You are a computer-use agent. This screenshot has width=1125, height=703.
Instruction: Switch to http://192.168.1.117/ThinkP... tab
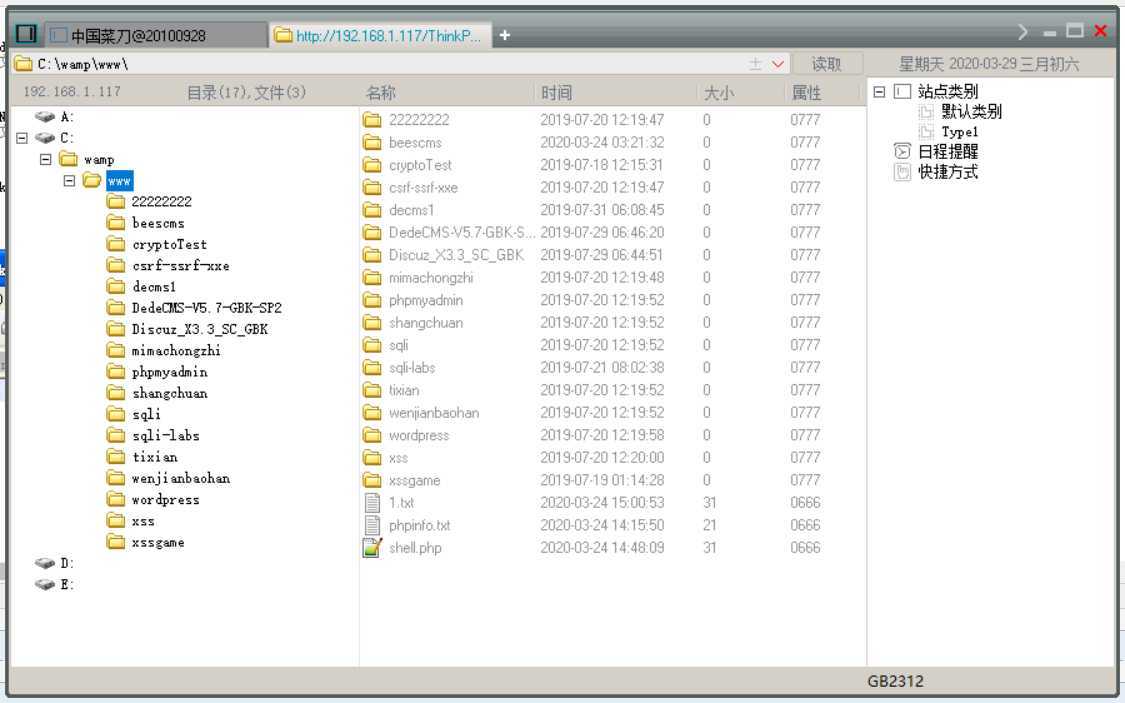(x=380, y=35)
